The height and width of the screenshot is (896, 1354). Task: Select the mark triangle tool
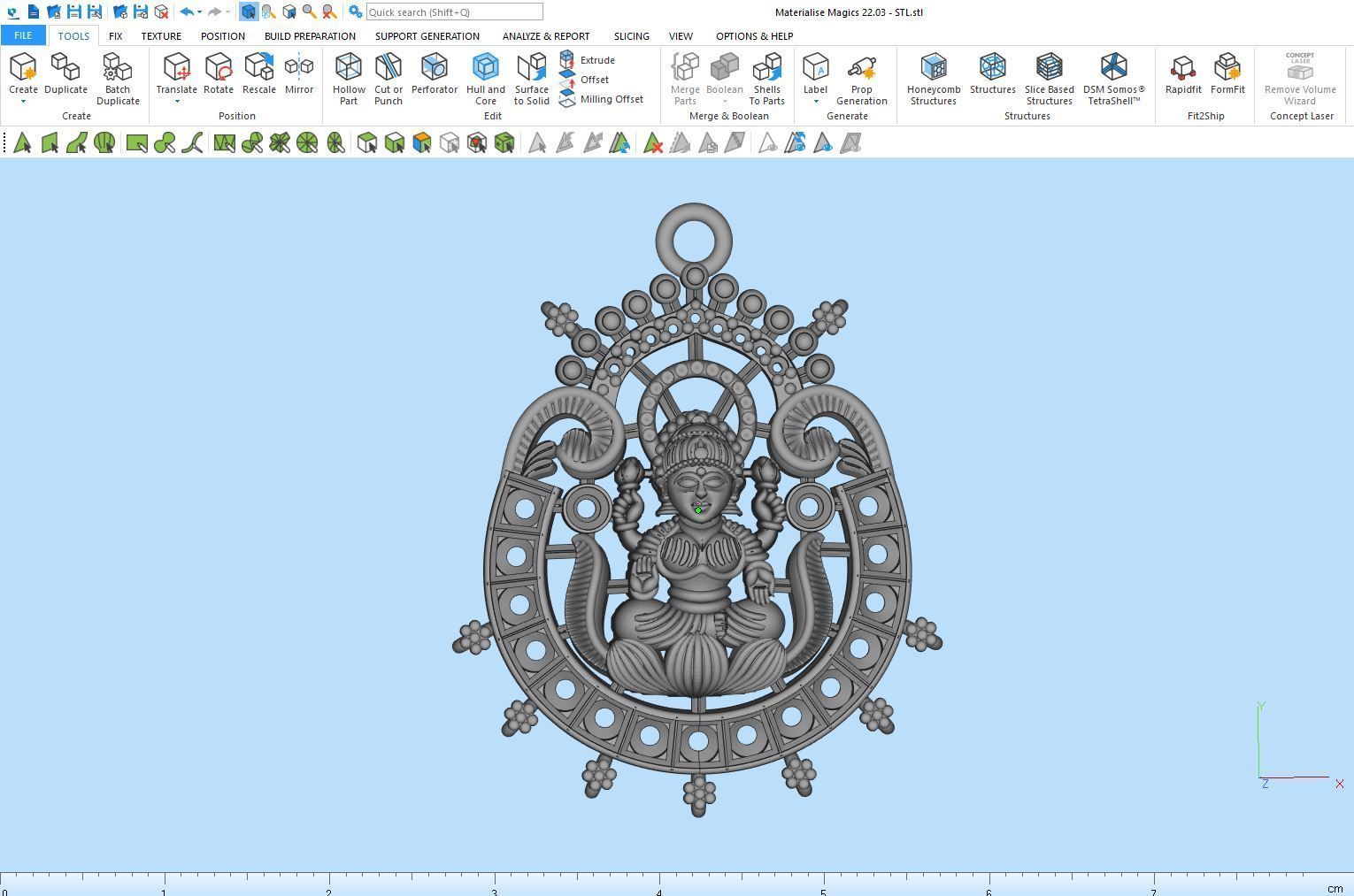click(23, 143)
